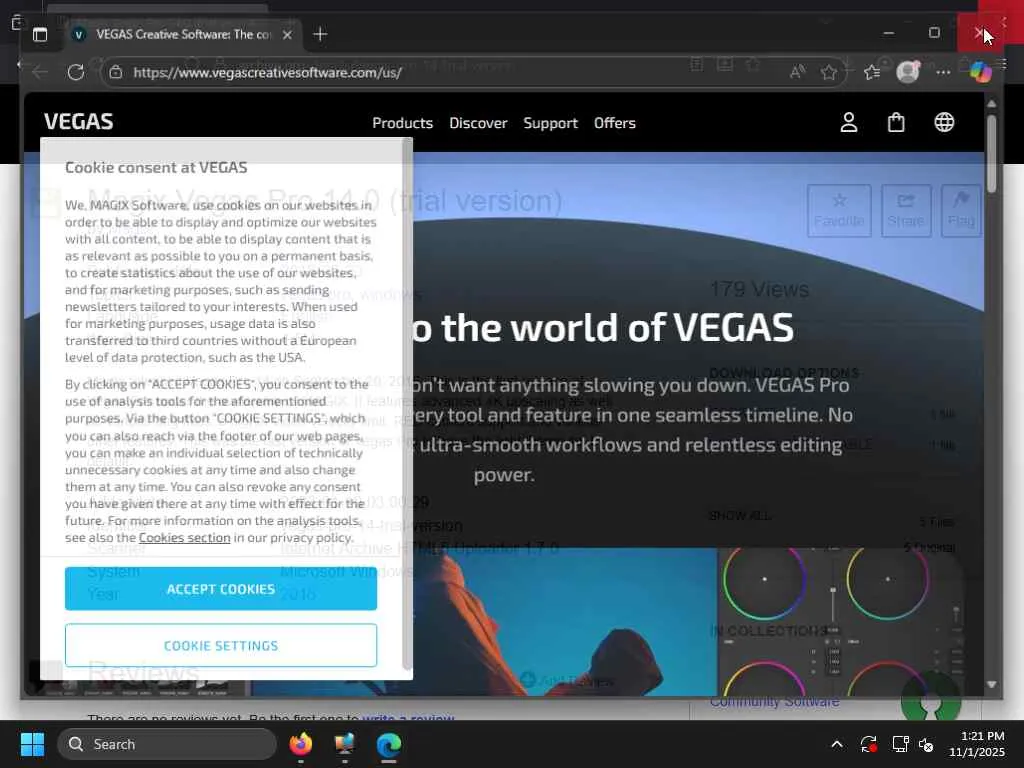Viewport: 1024px width, 768px height.
Task: Click the taskbar Search box
Action: coord(167,744)
